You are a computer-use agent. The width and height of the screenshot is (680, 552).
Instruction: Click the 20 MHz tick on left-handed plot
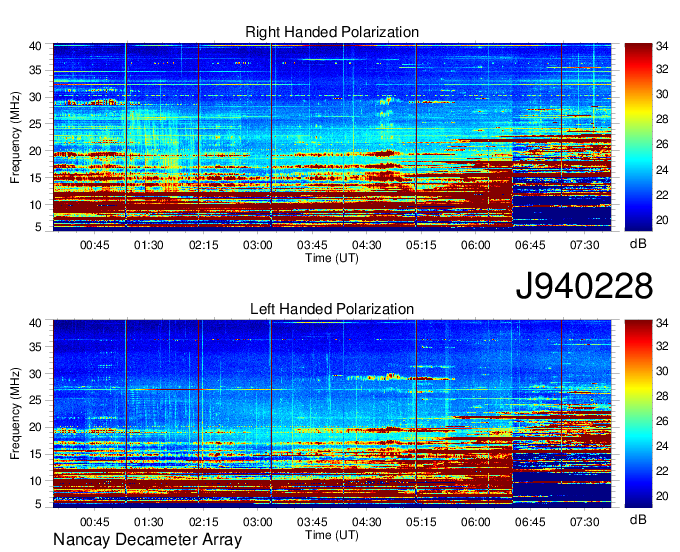pos(35,427)
